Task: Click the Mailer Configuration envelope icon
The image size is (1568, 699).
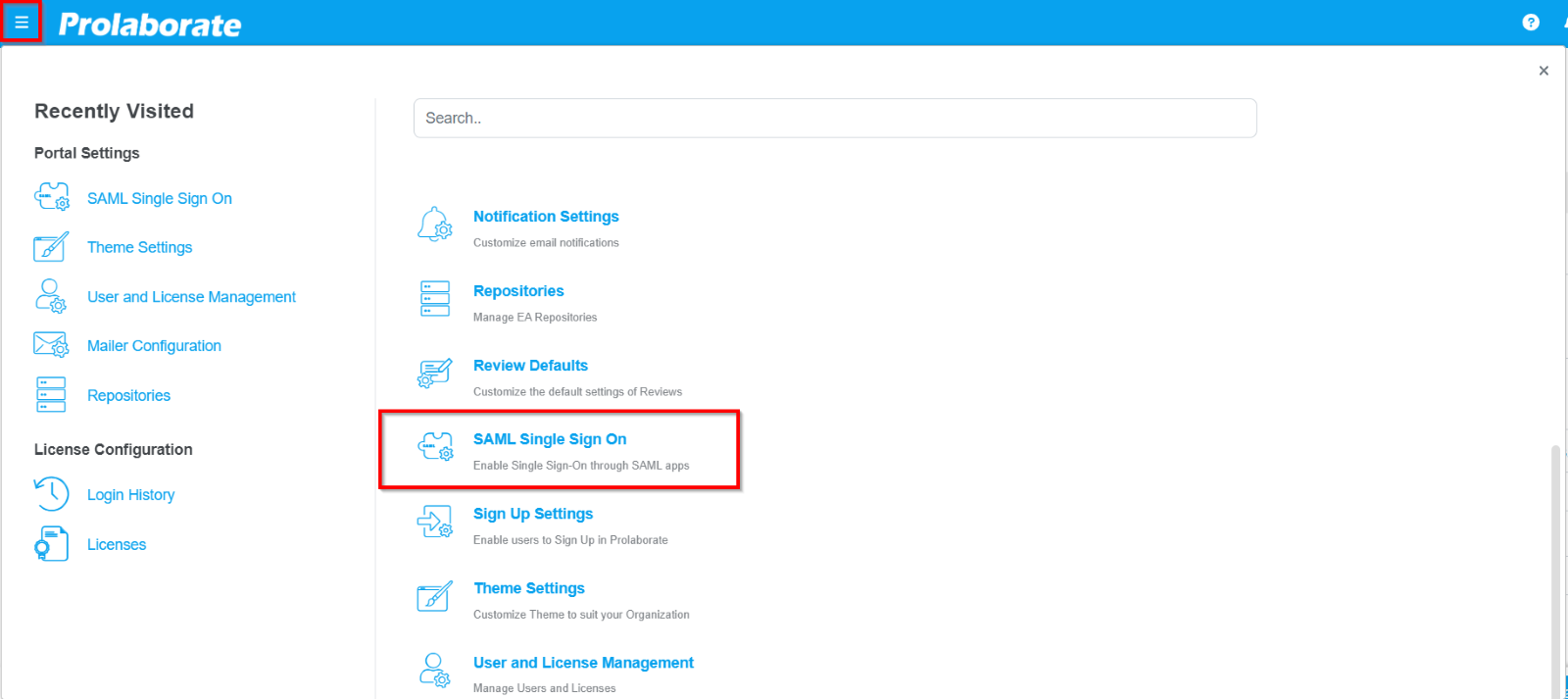Action: tap(52, 345)
